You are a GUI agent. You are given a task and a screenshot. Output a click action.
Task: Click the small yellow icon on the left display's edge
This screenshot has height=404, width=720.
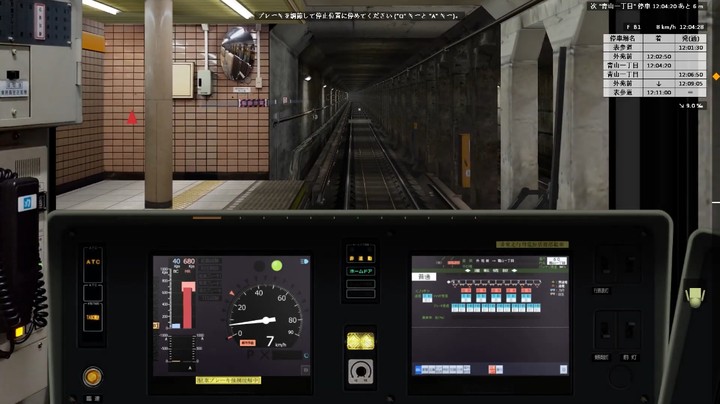click(x=156, y=325)
